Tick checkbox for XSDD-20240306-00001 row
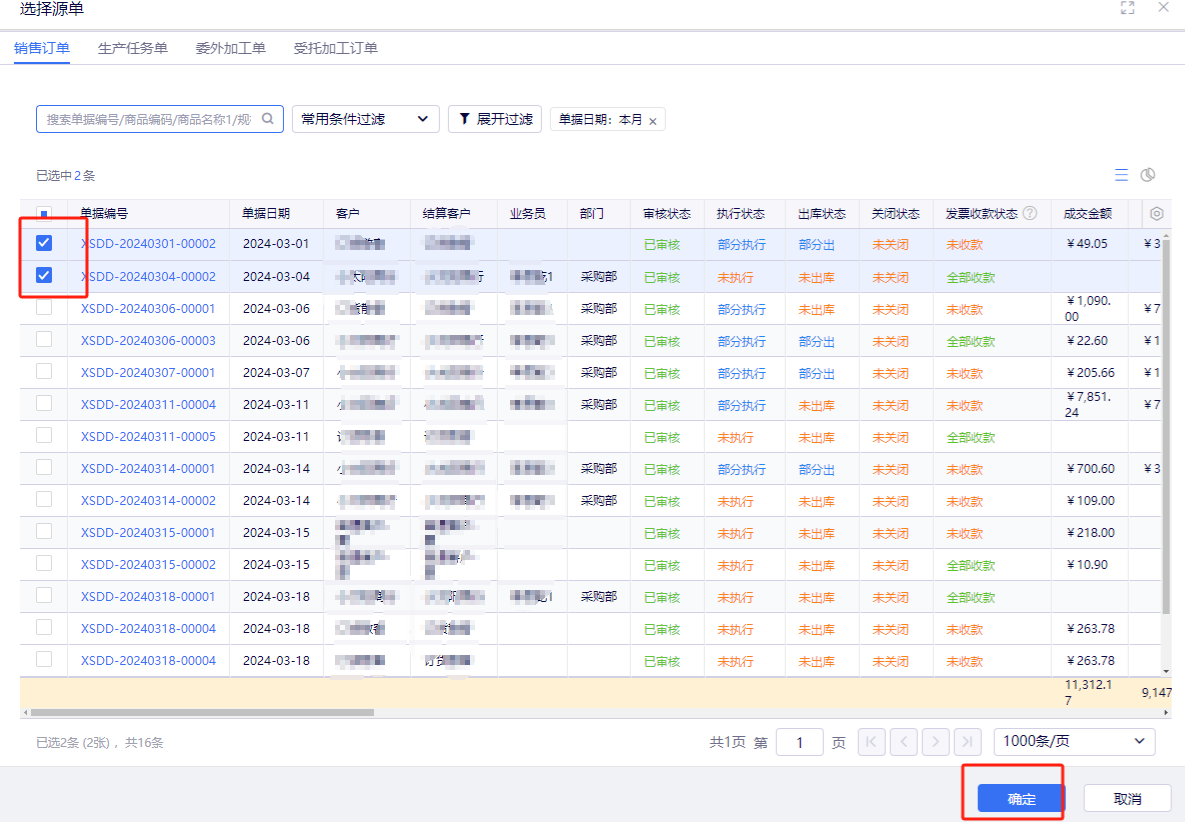The height and width of the screenshot is (822, 1185). (44, 307)
